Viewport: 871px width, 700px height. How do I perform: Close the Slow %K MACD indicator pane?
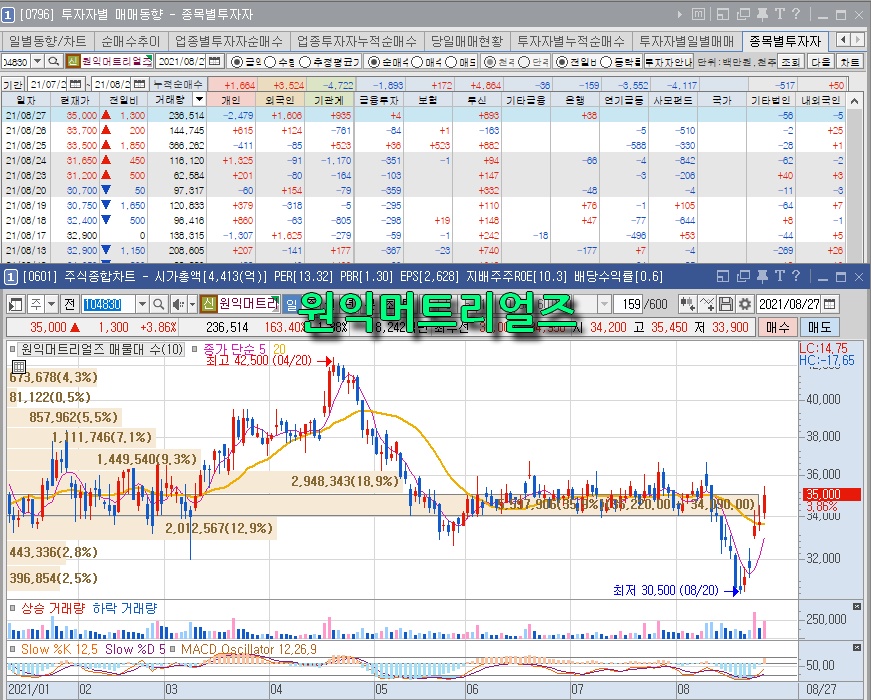[x=857, y=648]
